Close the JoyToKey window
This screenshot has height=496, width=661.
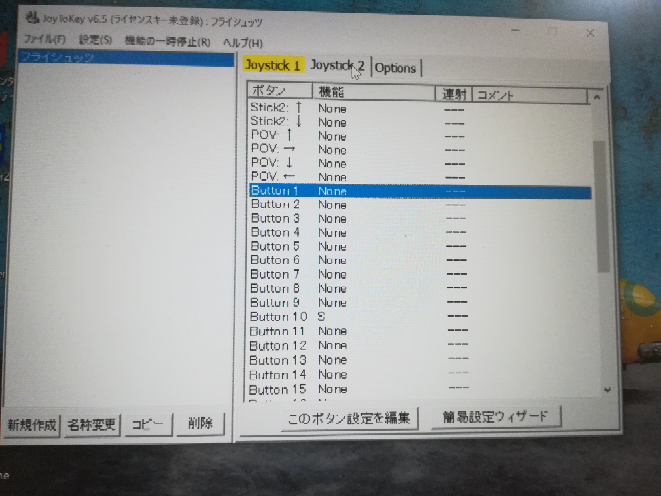tap(590, 33)
